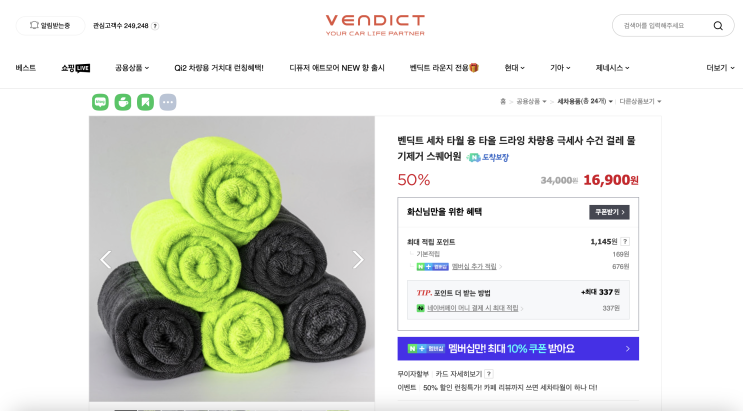Click the 쿠폰받기 button
743x411 pixels.
click(609, 212)
